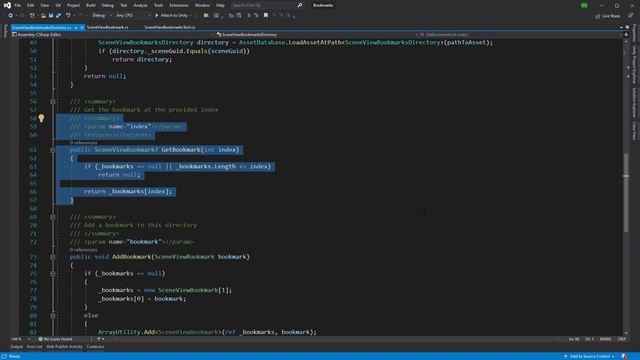
Task: Switch to the SceneViewBookmark.cs tab
Action: 108,27
